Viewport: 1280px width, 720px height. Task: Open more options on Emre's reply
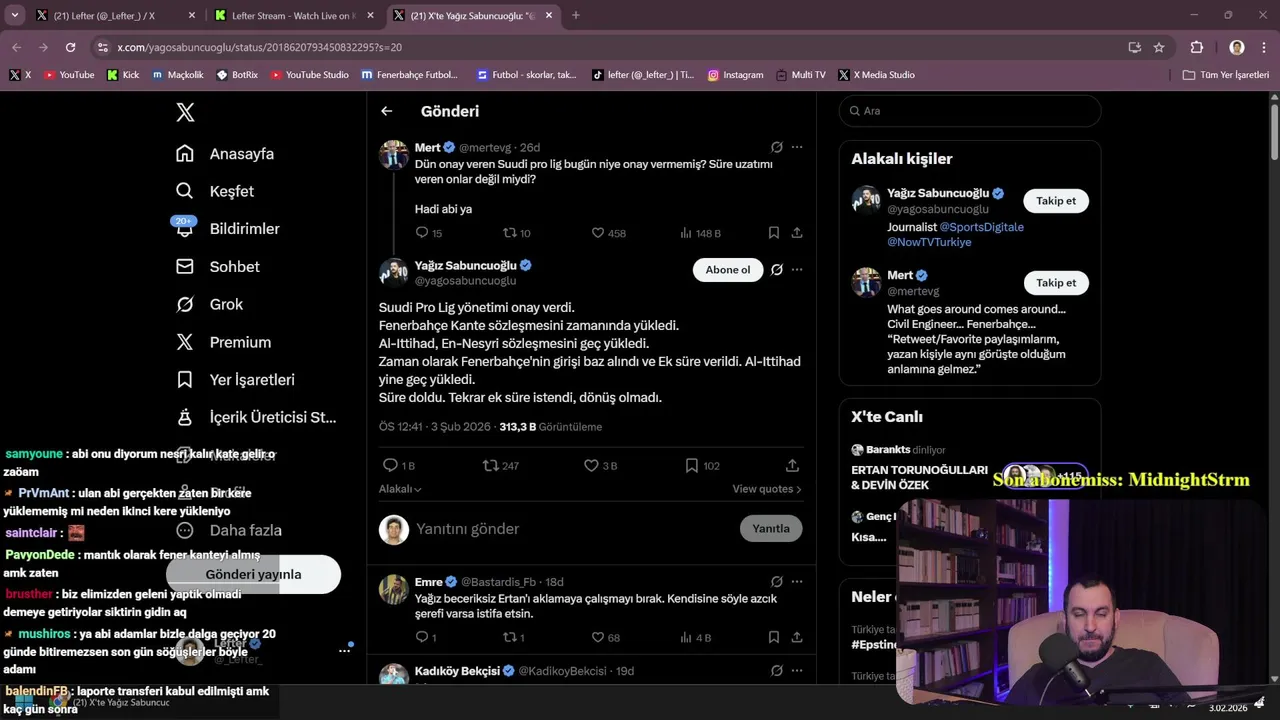click(797, 582)
